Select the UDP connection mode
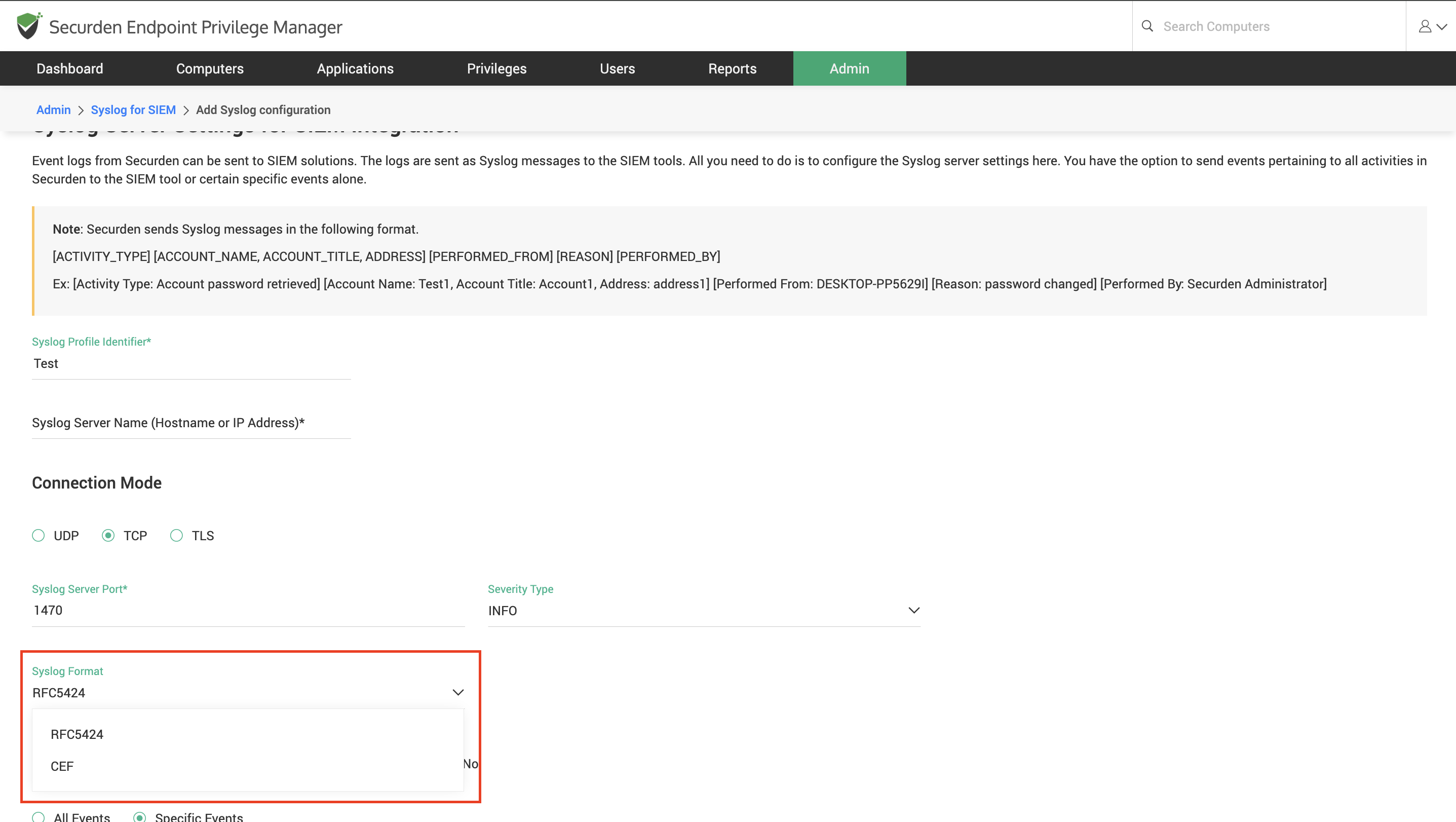Viewport: 1456px width, 822px height. (x=38, y=535)
